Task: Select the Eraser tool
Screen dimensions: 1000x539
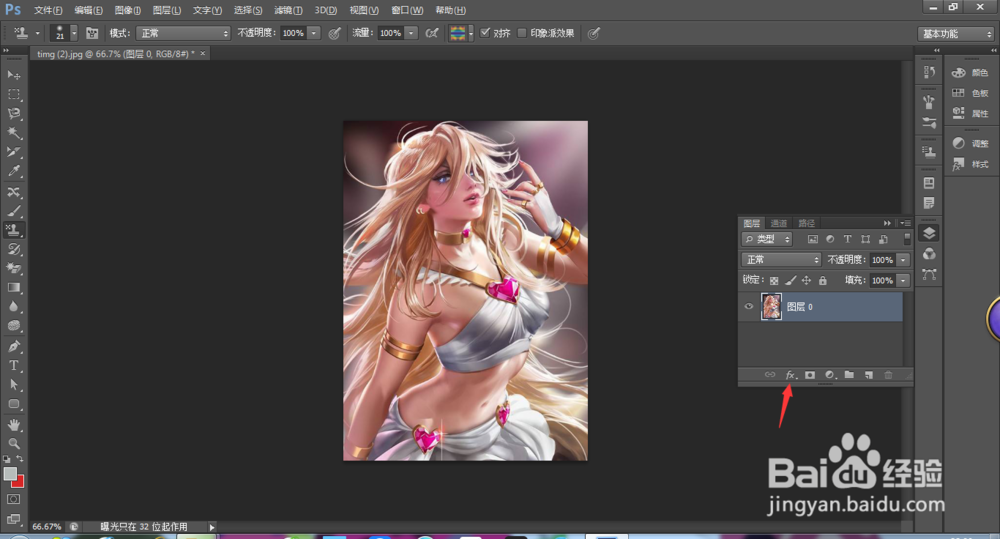Action: click(13, 269)
